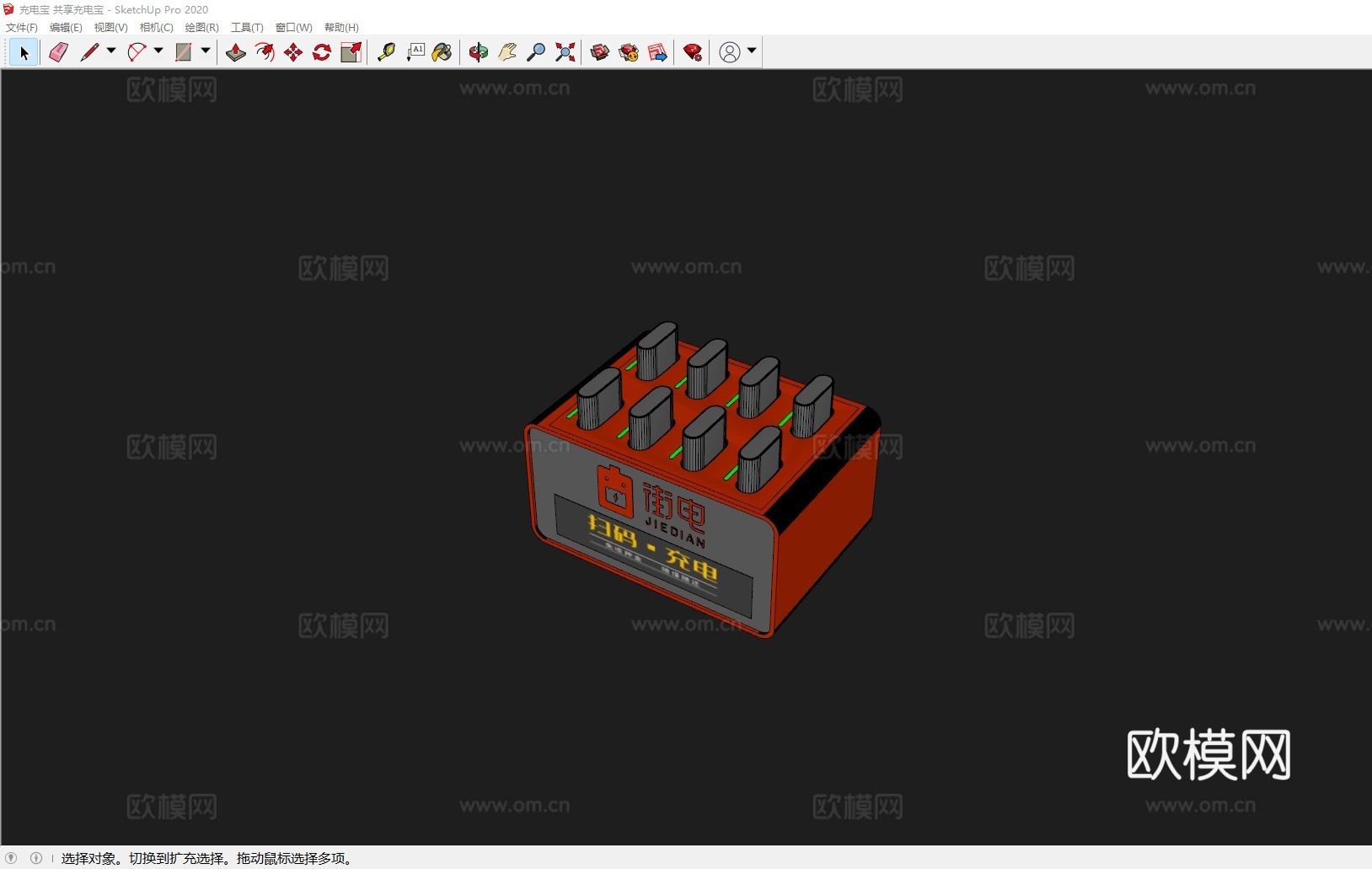Viewport: 1372px width, 869px height.
Task: Pick the Line pencil tool
Action: pos(89,53)
